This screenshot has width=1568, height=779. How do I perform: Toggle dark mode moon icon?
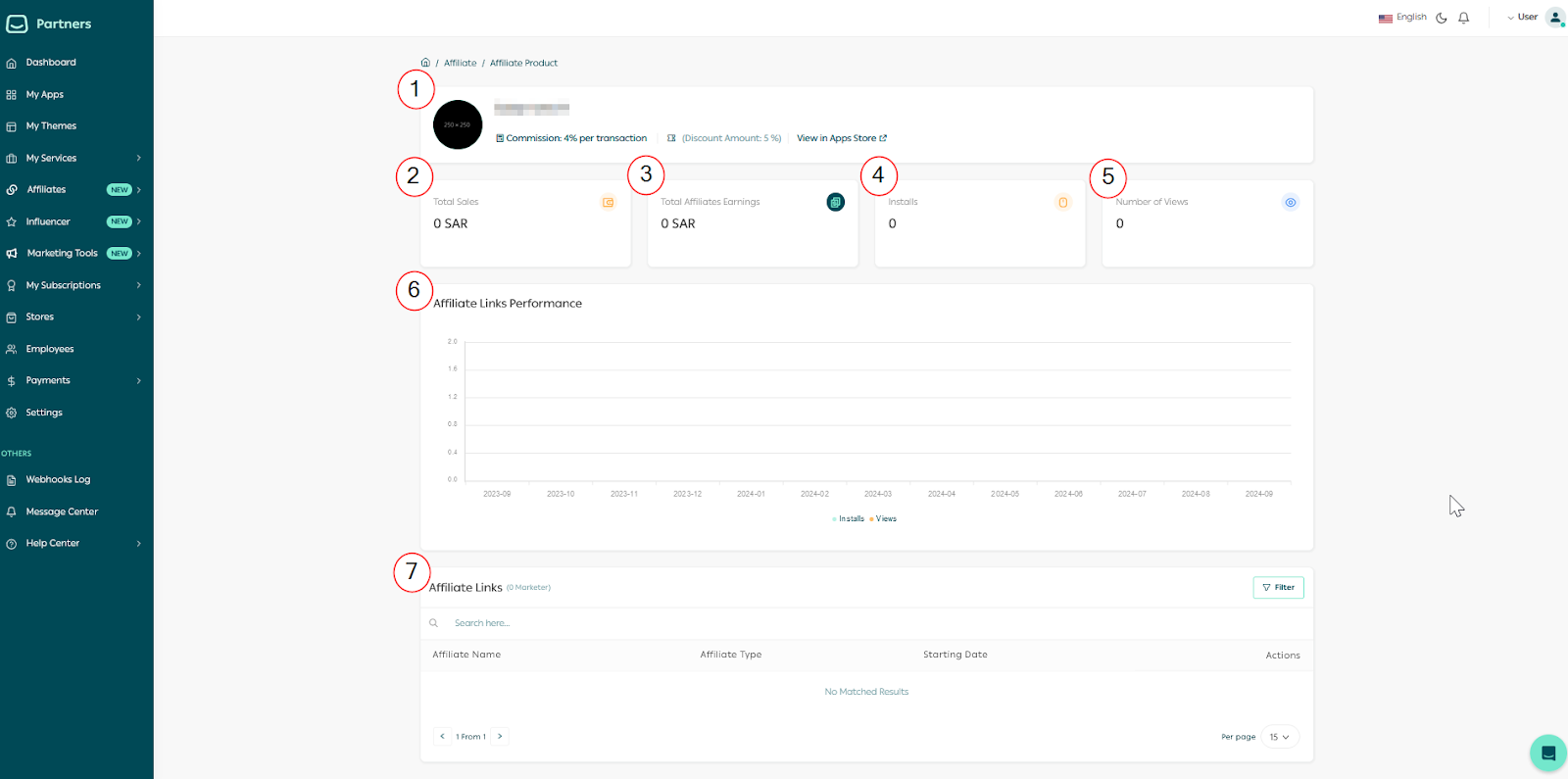1442,18
